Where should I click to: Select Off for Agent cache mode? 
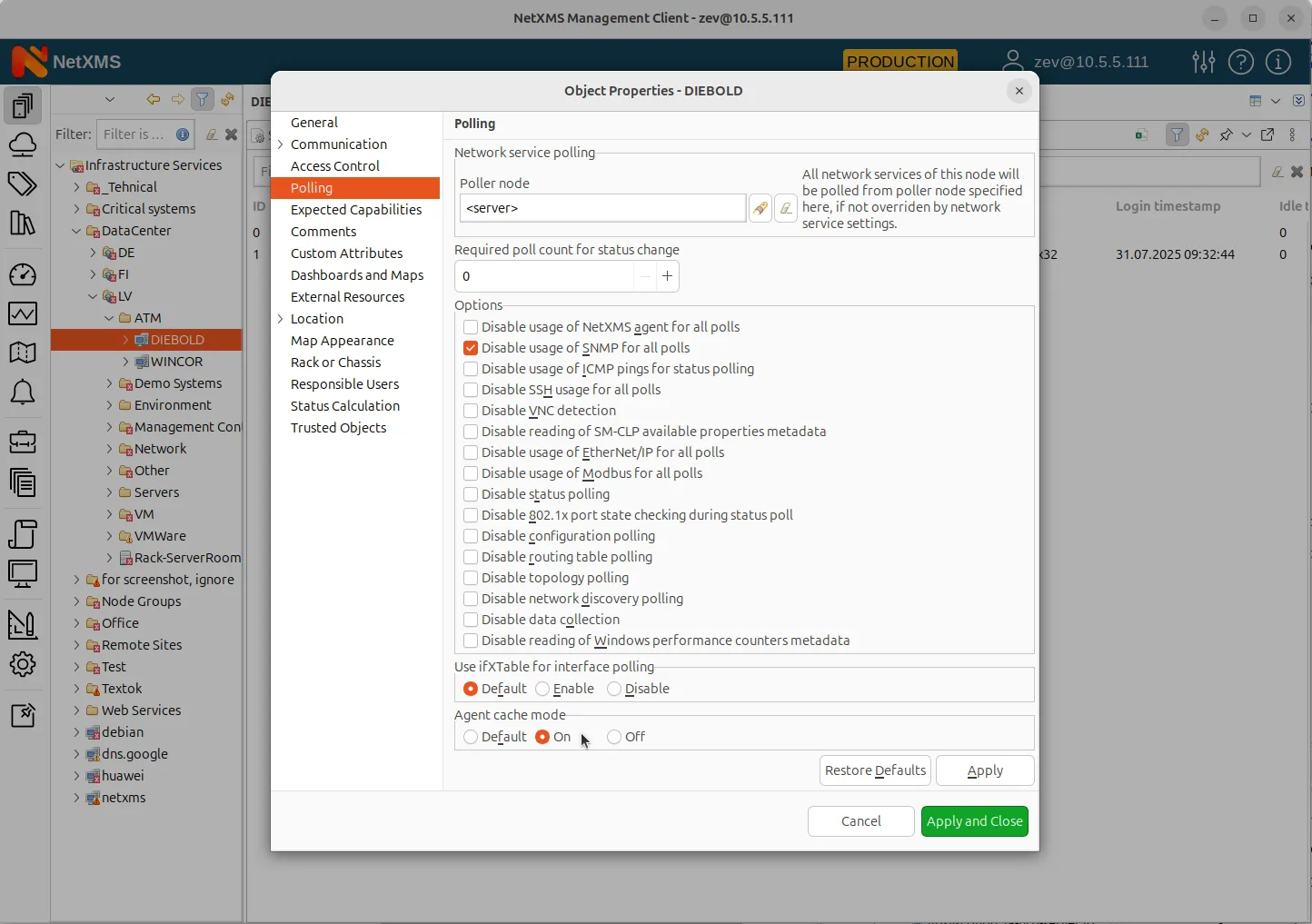click(x=615, y=737)
